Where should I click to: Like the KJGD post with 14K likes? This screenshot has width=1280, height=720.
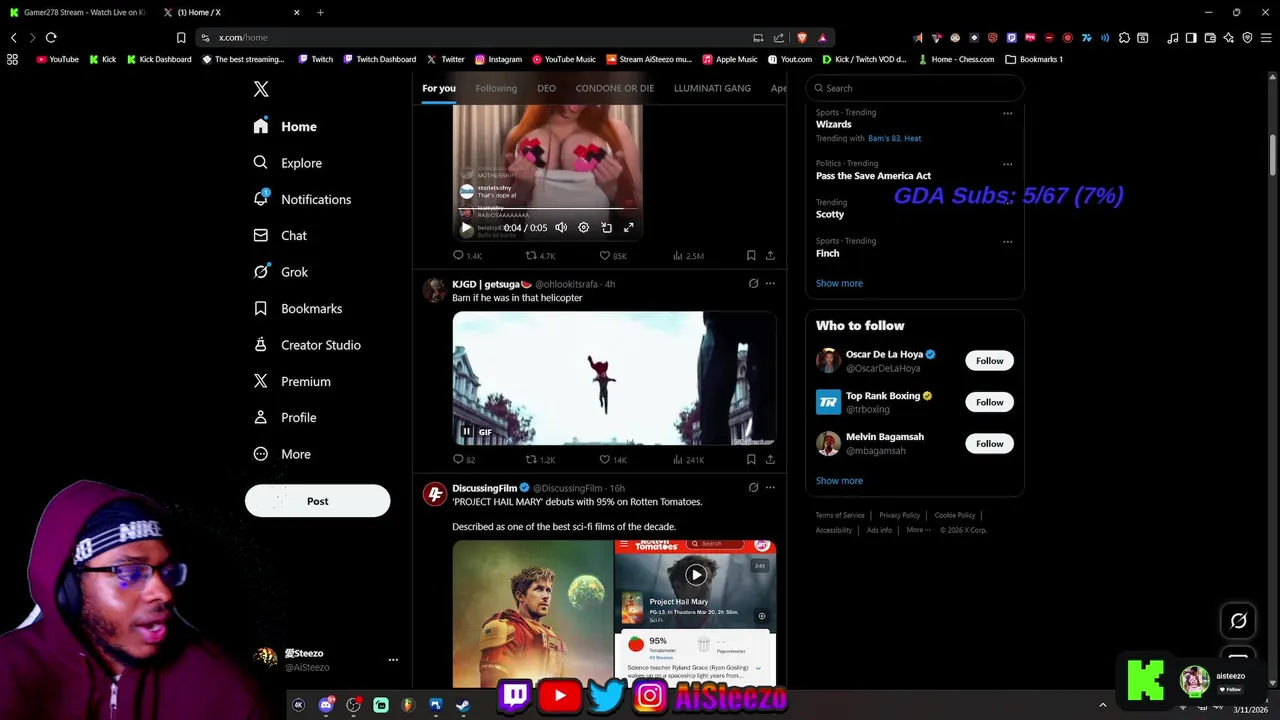[613, 460]
